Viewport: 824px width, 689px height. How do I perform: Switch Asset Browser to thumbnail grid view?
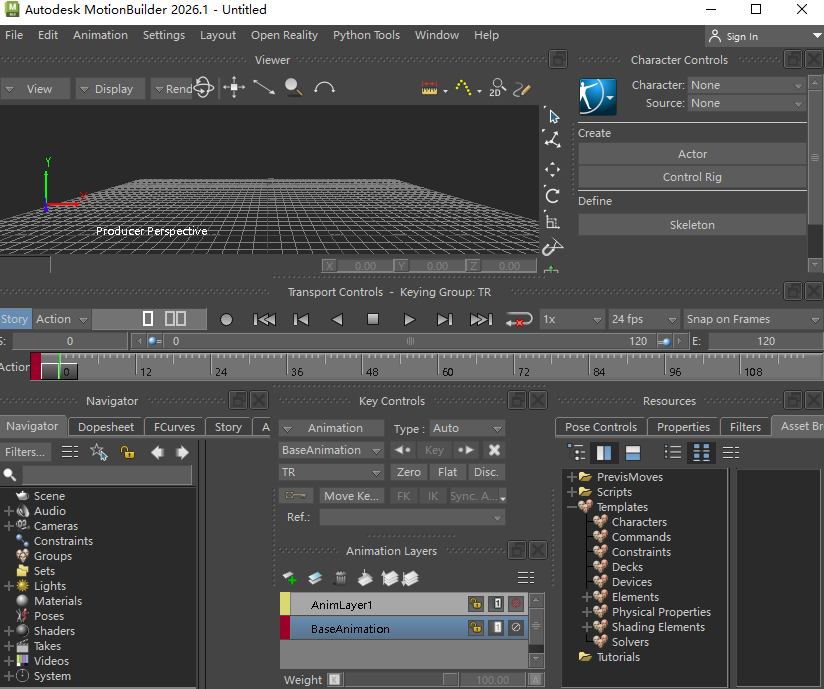pos(701,452)
